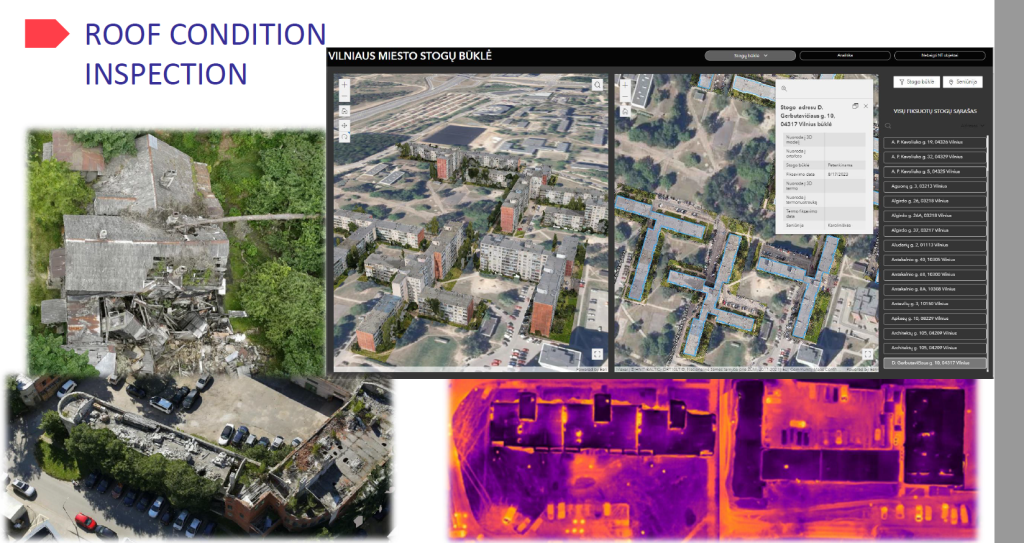Open the Stogų būklė dropdown in header

(x=750, y=56)
